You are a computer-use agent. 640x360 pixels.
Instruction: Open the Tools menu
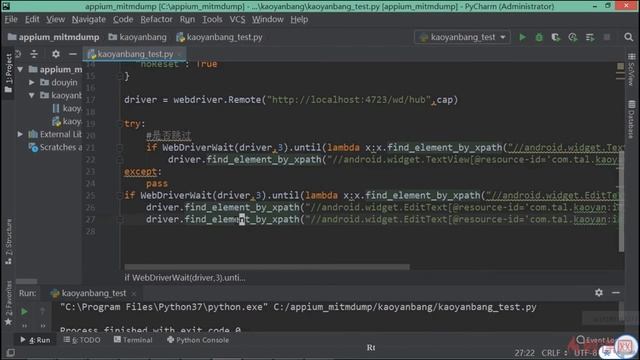point(212,19)
